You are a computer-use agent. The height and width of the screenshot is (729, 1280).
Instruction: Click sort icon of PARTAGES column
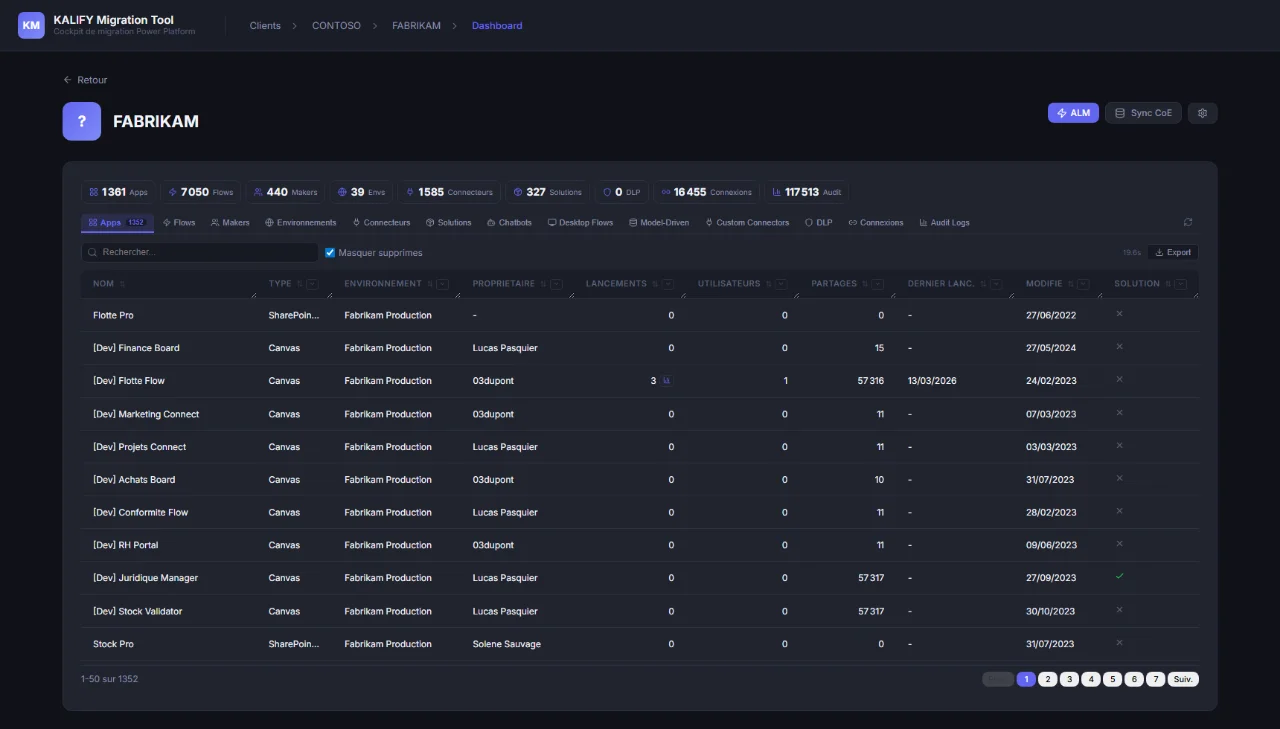click(x=865, y=284)
